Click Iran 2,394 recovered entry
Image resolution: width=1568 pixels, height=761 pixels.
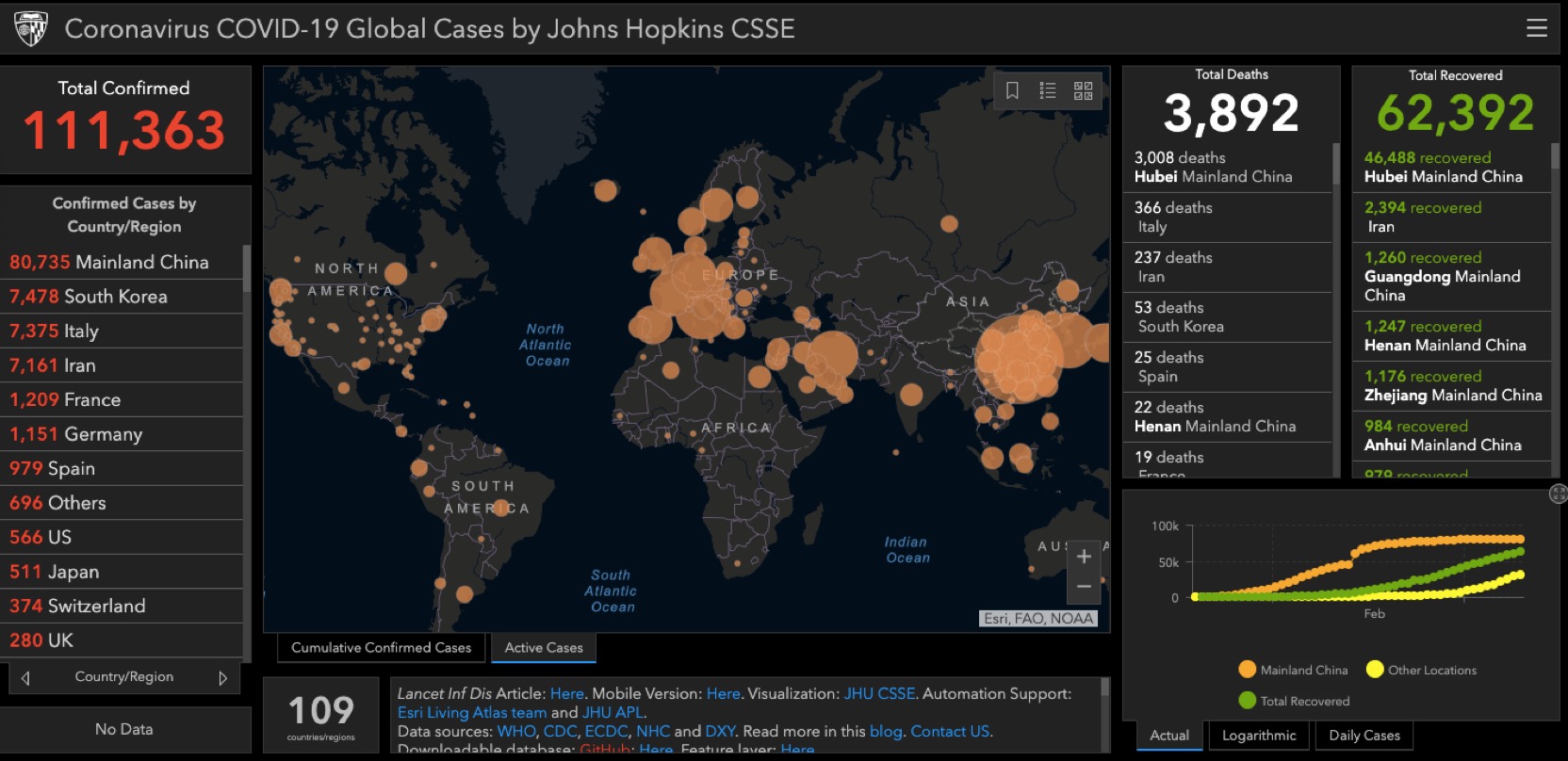1452,218
